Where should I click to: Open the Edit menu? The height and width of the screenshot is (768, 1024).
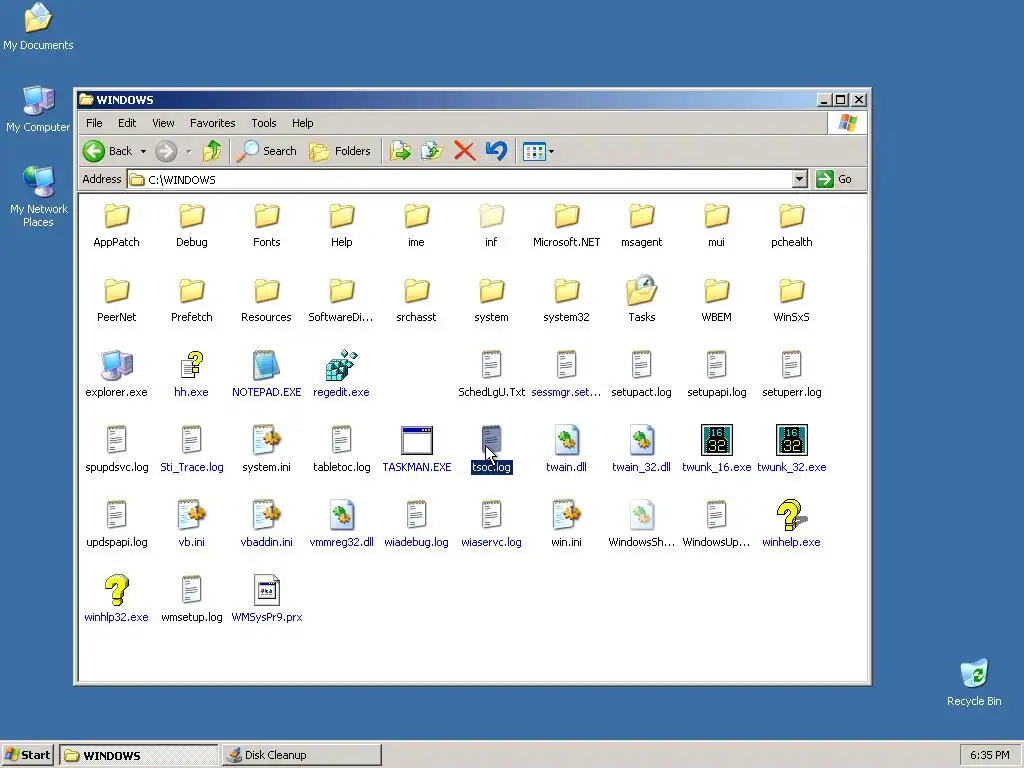point(127,123)
